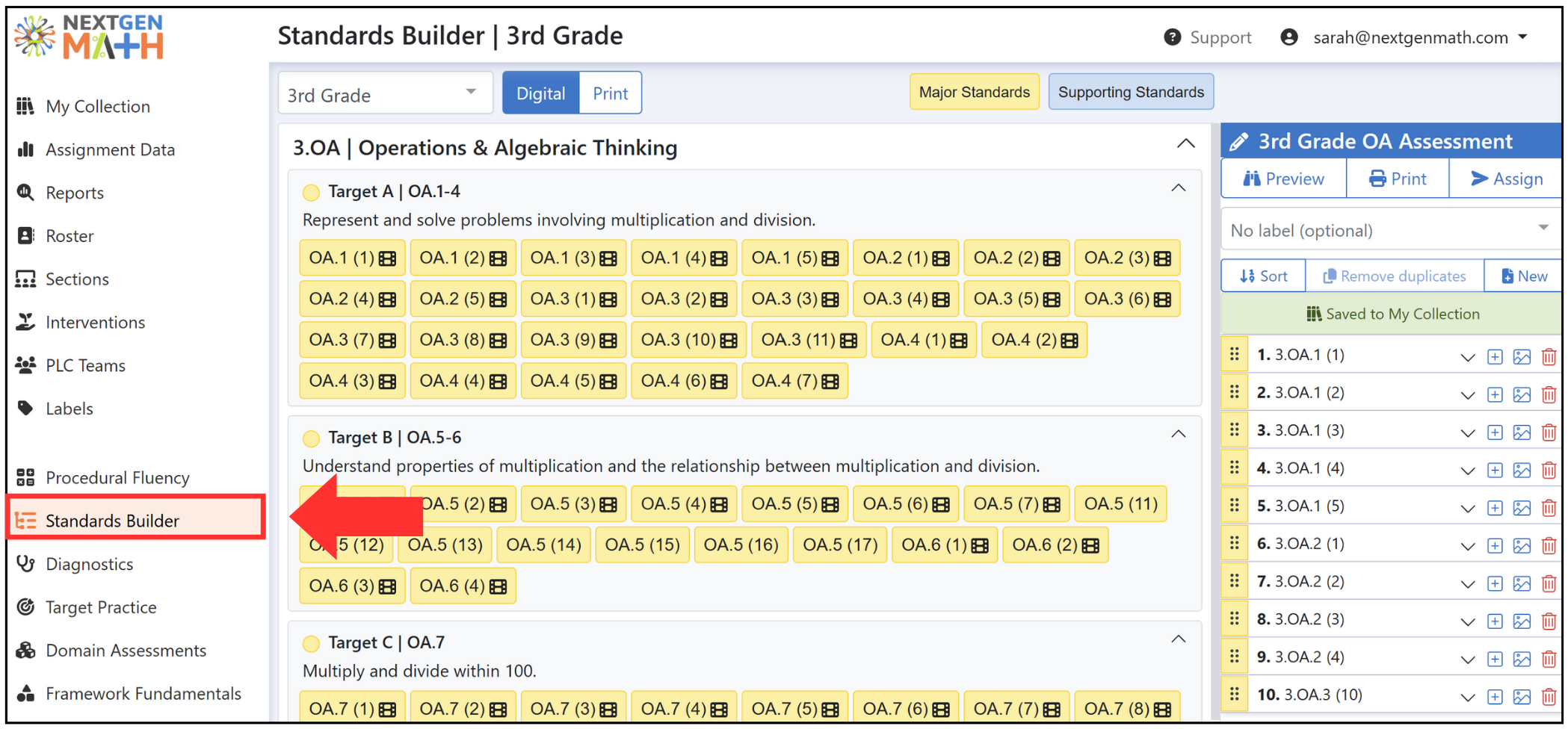This screenshot has width=1568, height=729.
Task: Expand item 5. 3.OA.1 (5) chevron
Action: click(1468, 509)
